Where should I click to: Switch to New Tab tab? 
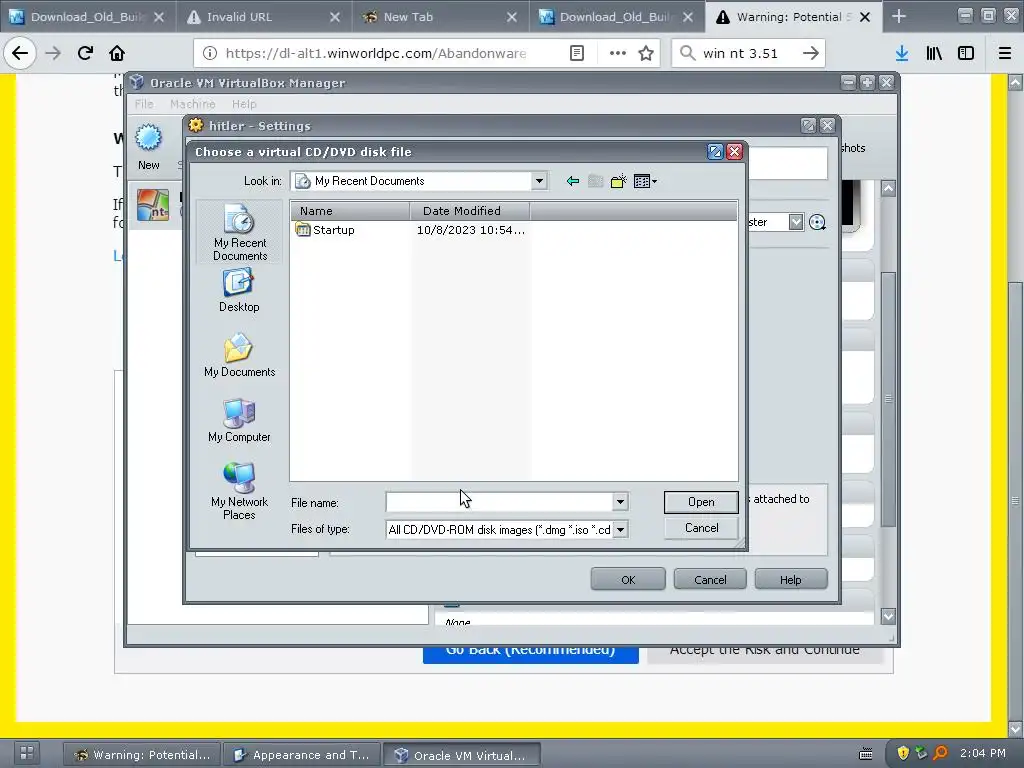point(440,17)
